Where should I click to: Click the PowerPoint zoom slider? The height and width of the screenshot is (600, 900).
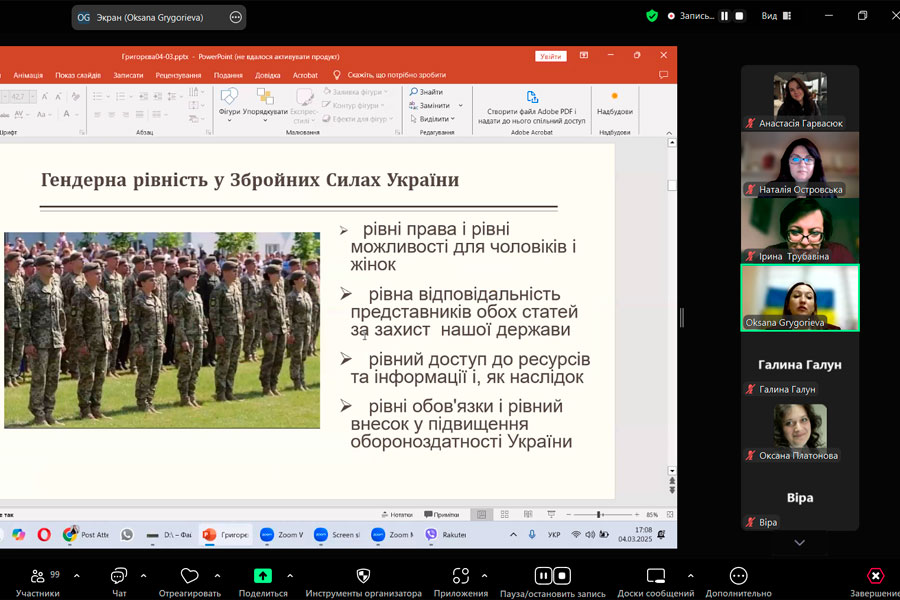tap(599, 514)
